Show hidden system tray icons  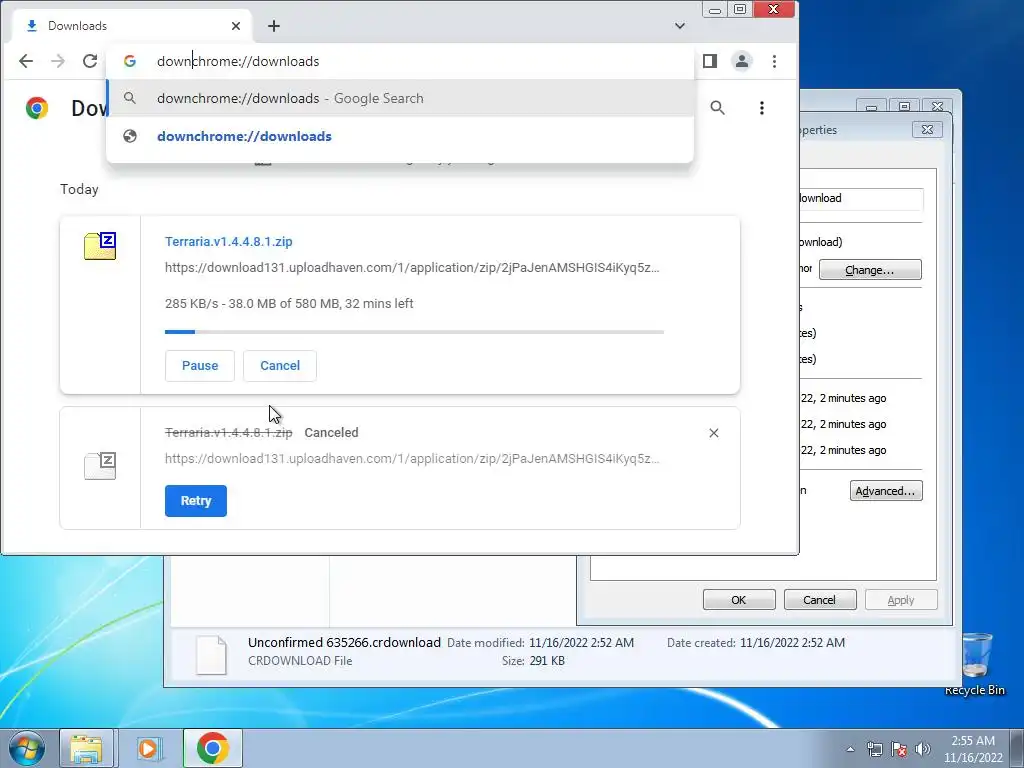850,749
